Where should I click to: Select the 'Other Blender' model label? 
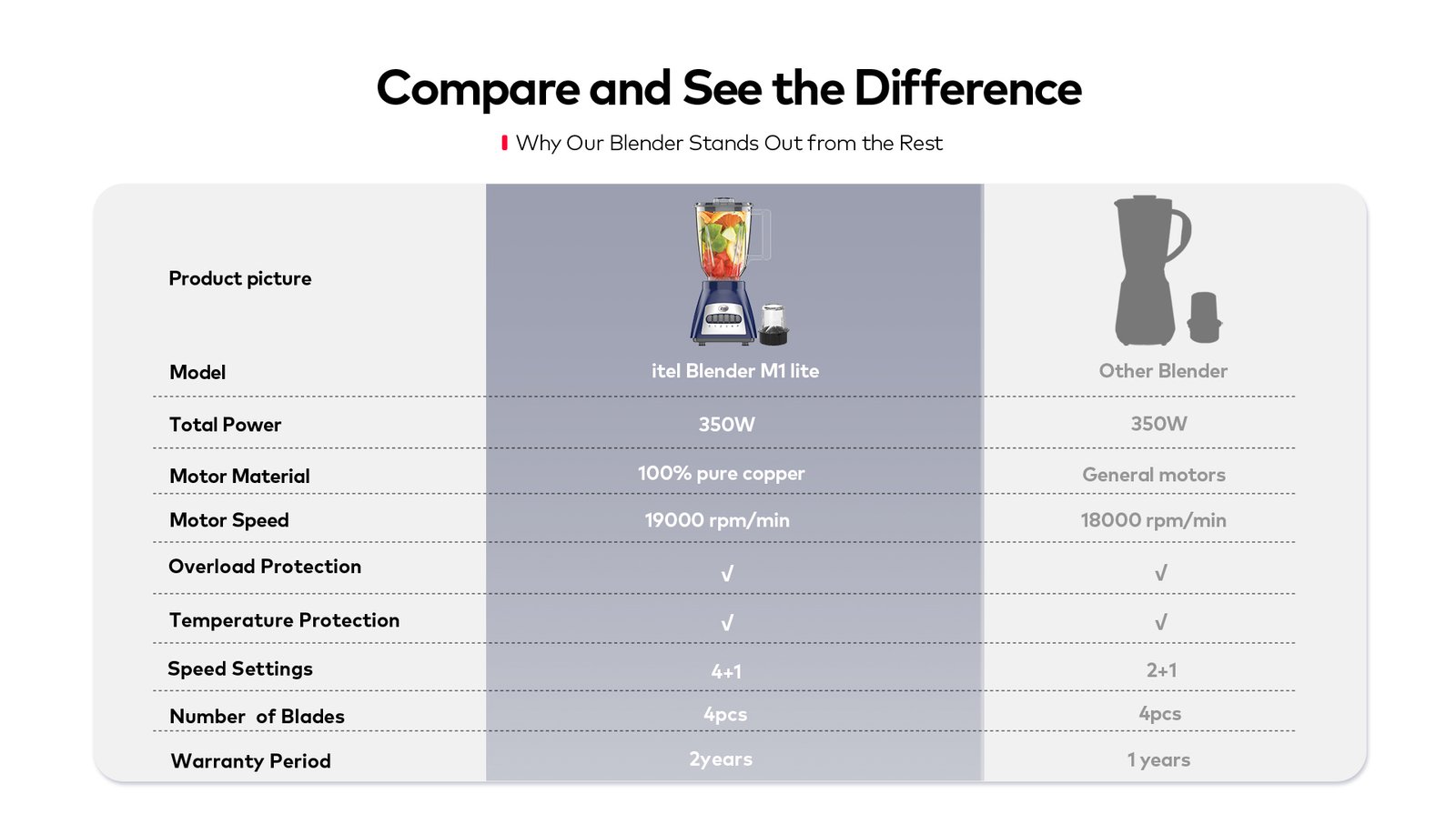point(1163,371)
